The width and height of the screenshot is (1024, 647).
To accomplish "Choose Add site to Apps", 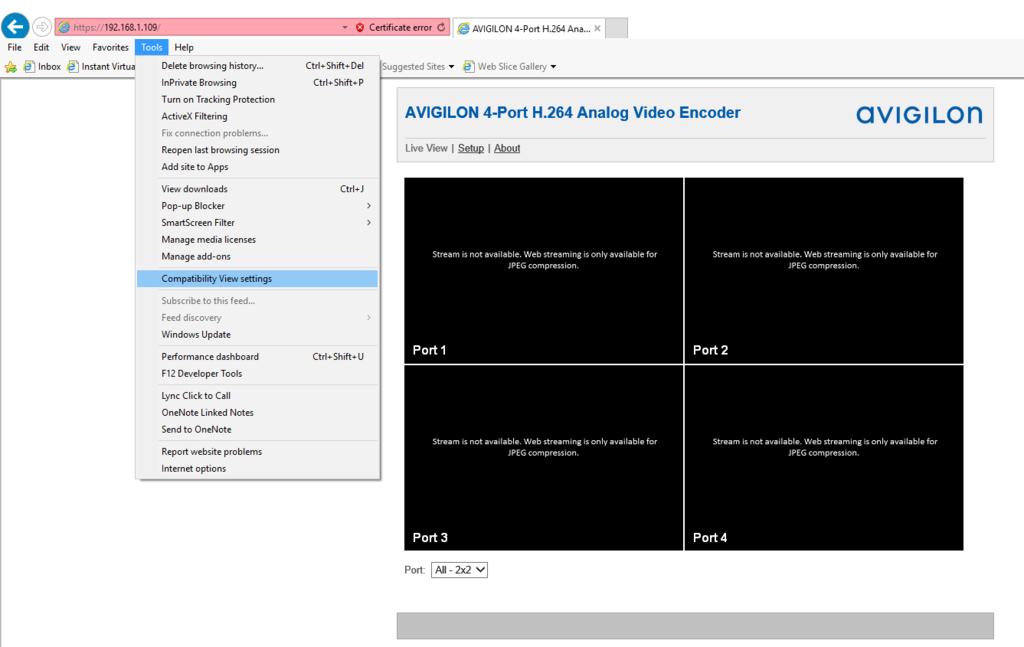I will point(257,167).
